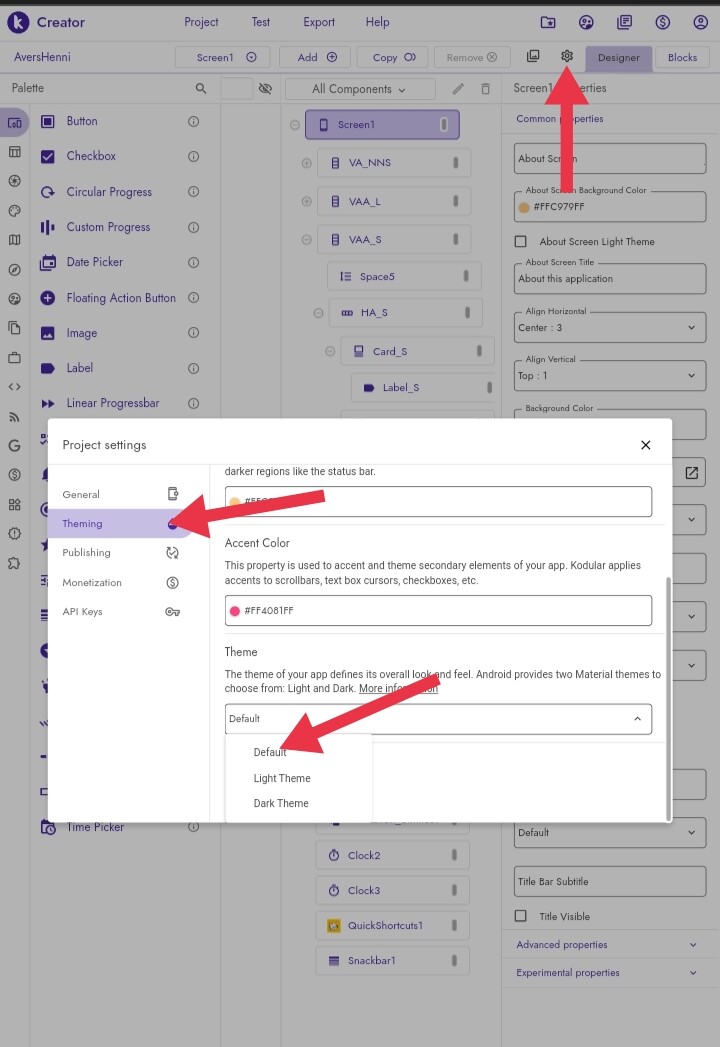Close the Project settings dialog

click(645, 445)
